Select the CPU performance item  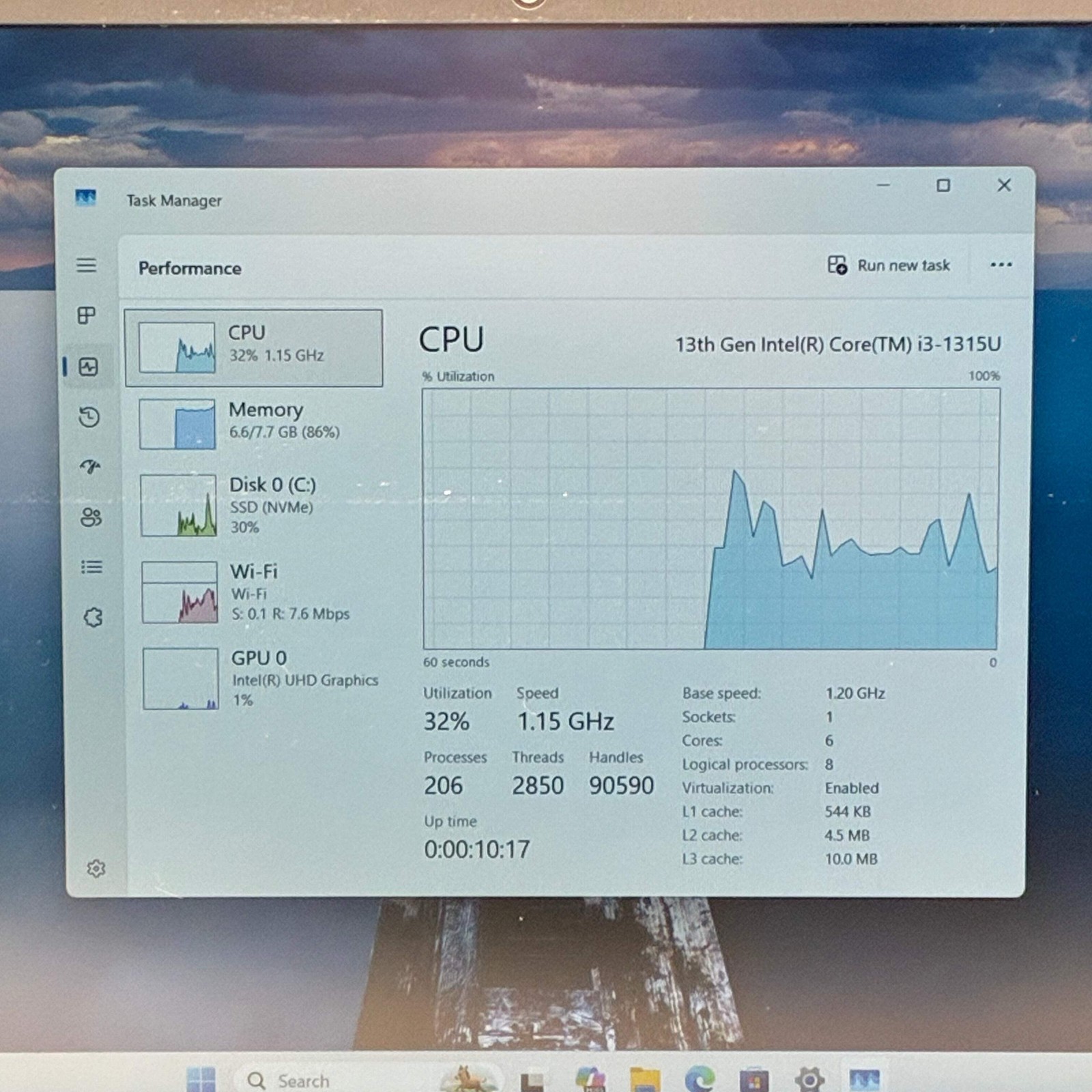254,348
